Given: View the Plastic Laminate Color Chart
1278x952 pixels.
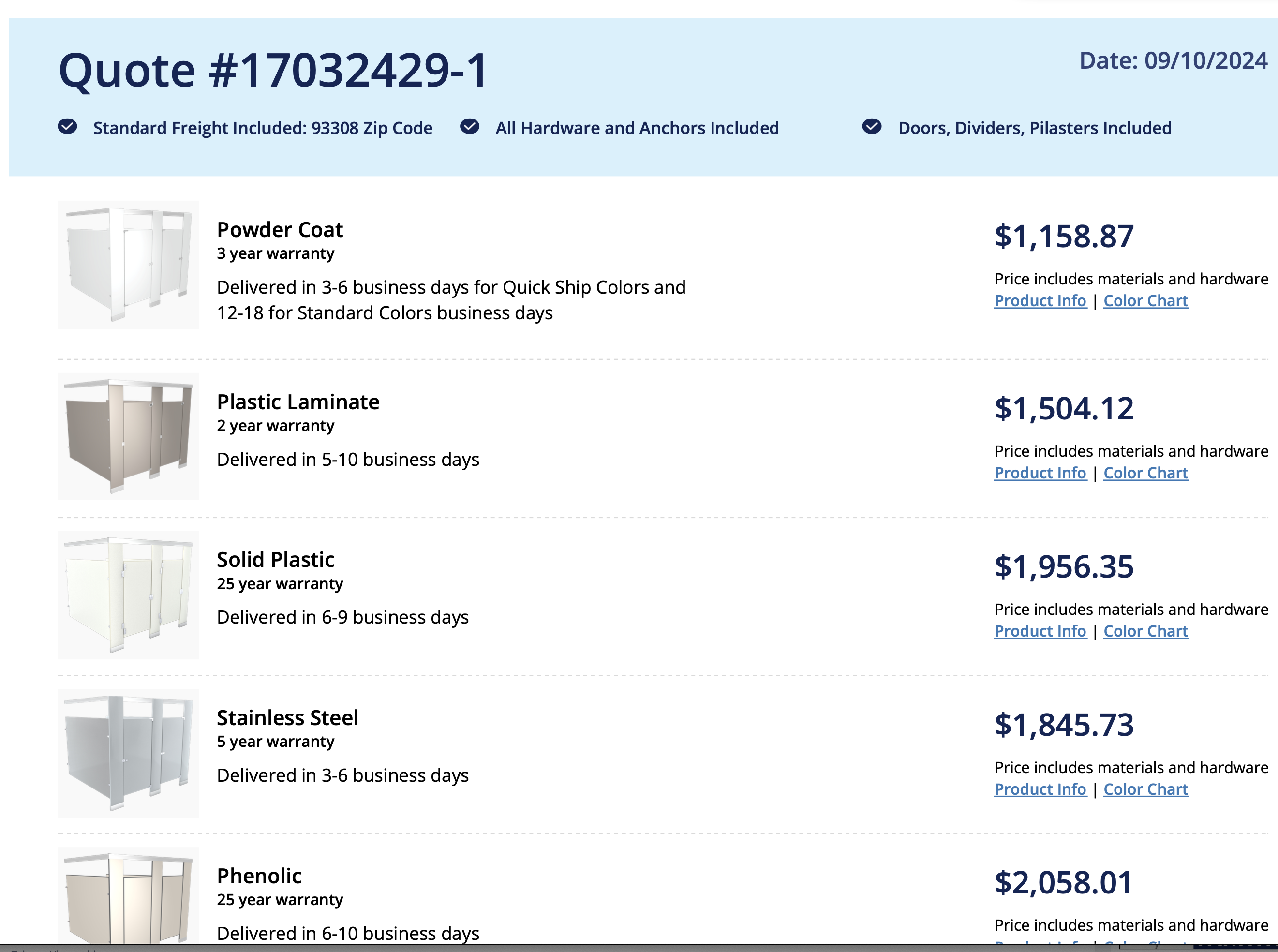Looking at the screenshot, I should 1145,473.
